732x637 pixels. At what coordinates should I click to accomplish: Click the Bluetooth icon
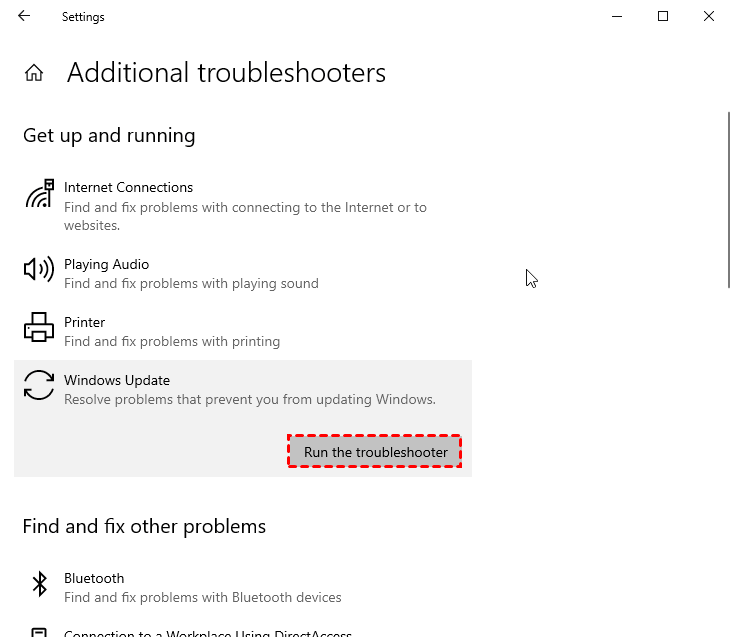click(x=39, y=584)
